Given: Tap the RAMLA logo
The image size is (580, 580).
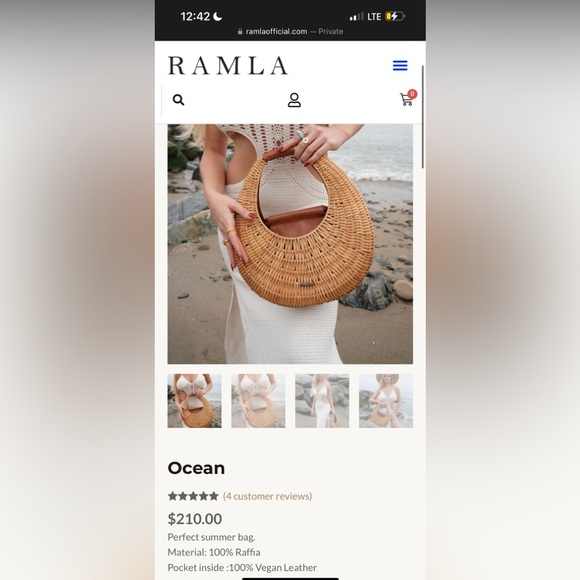Looking at the screenshot, I should [x=228, y=65].
